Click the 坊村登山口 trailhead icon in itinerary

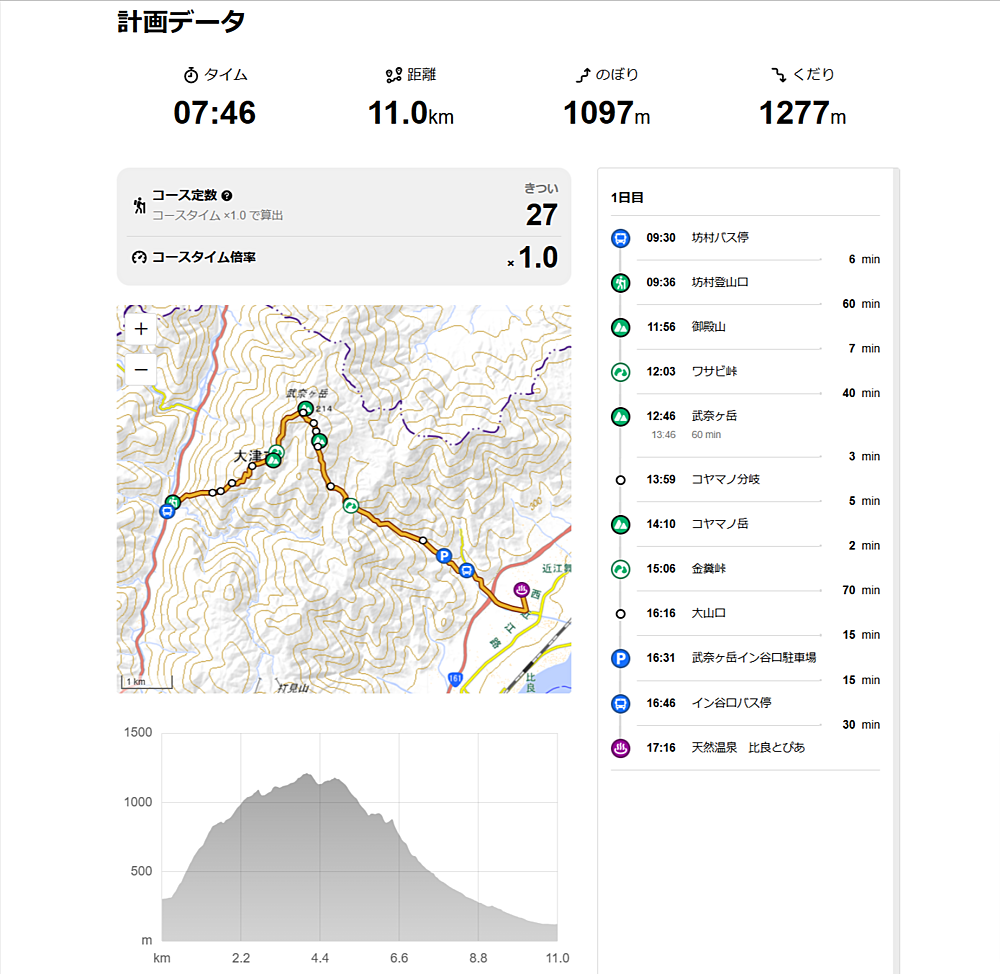(x=621, y=283)
